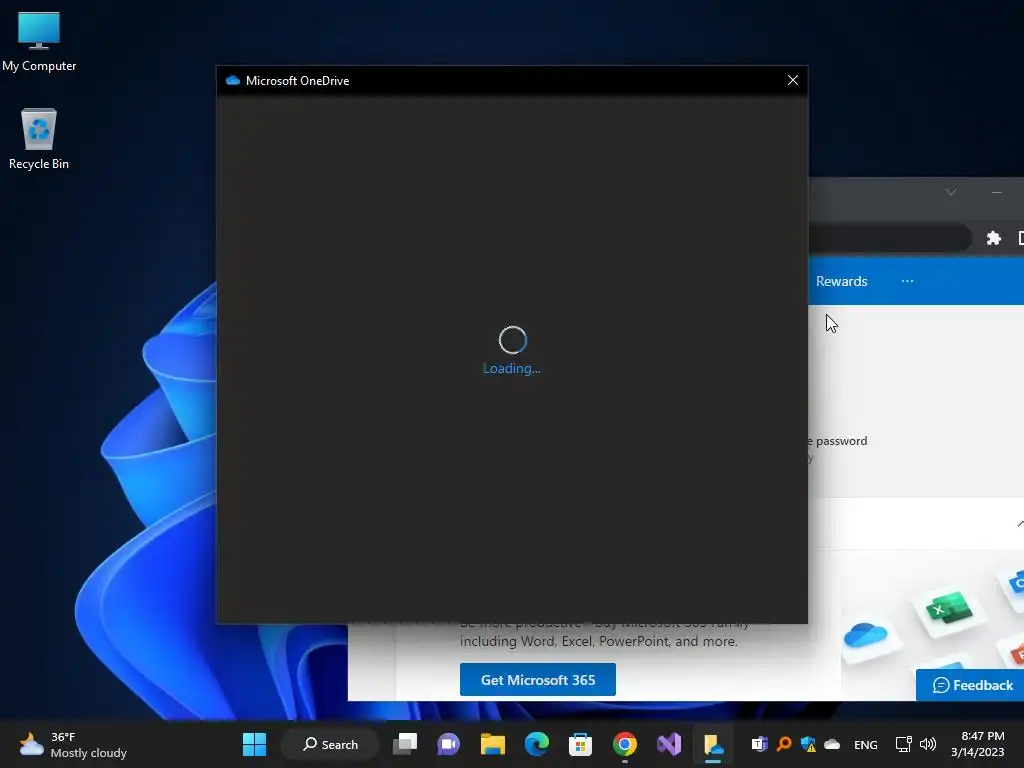Open File Explorer from the taskbar
Viewport: 1024px width, 768px height.
click(x=493, y=744)
